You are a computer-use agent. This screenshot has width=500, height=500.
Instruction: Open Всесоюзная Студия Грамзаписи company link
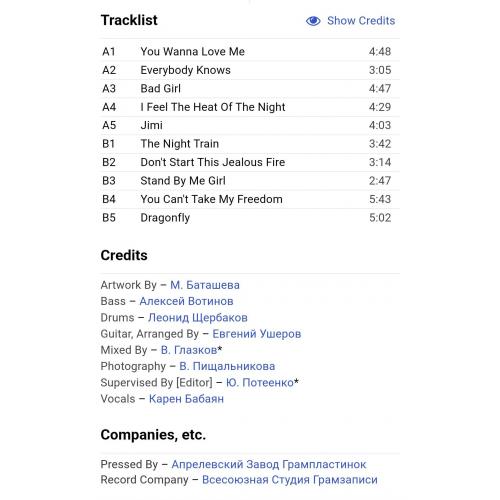point(290,480)
